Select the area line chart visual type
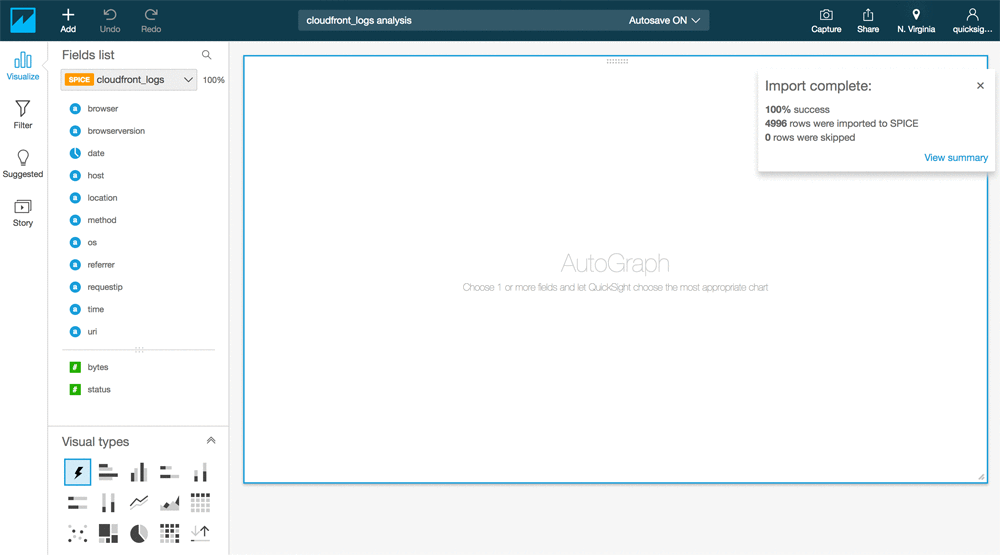The height and width of the screenshot is (555, 1000). [170, 503]
